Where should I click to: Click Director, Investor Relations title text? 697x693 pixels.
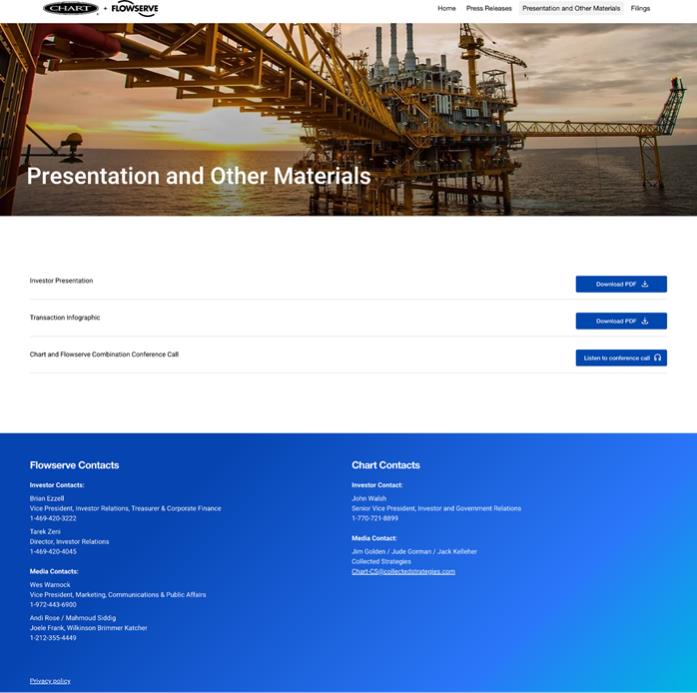tap(69, 541)
